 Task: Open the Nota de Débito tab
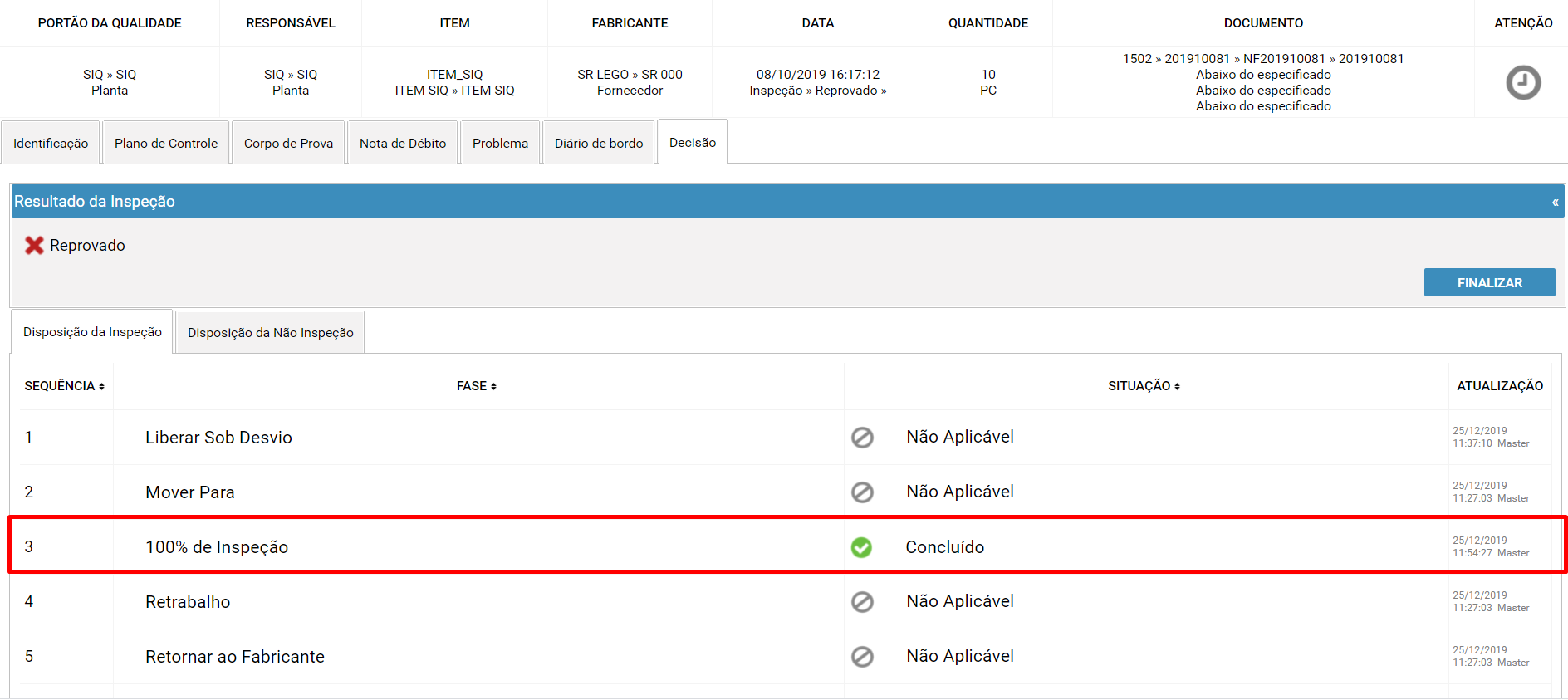click(x=403, y=143)
